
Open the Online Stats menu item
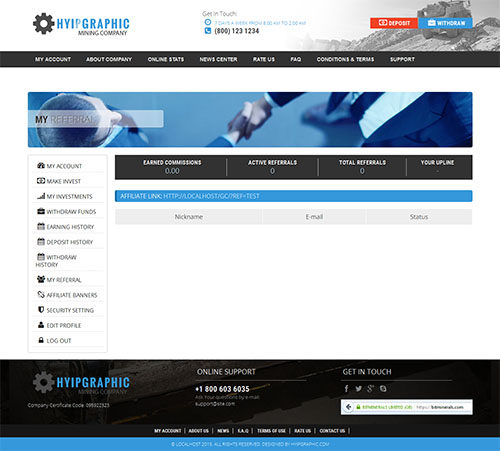point(166,59)
